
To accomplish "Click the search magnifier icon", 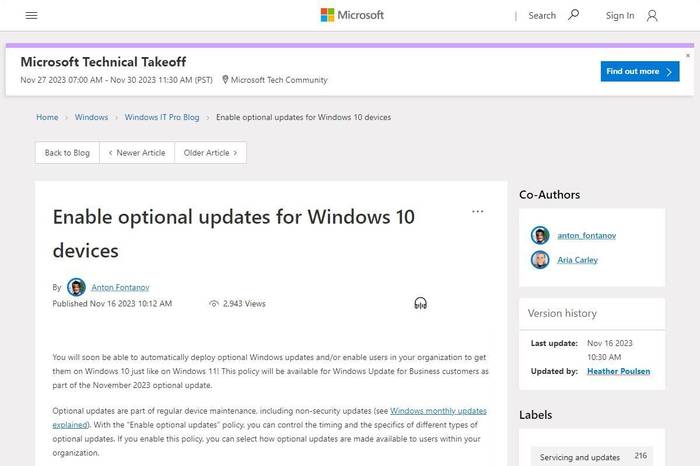I will point(574,15).
